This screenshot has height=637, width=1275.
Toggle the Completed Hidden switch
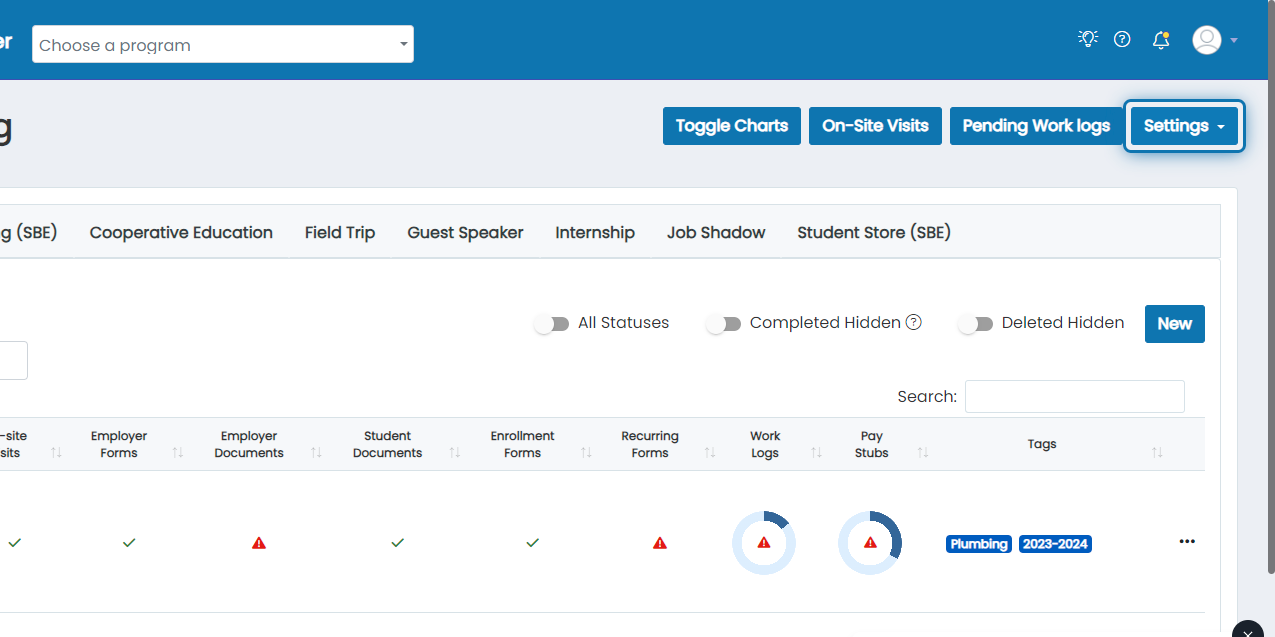[x=724, y=323]
